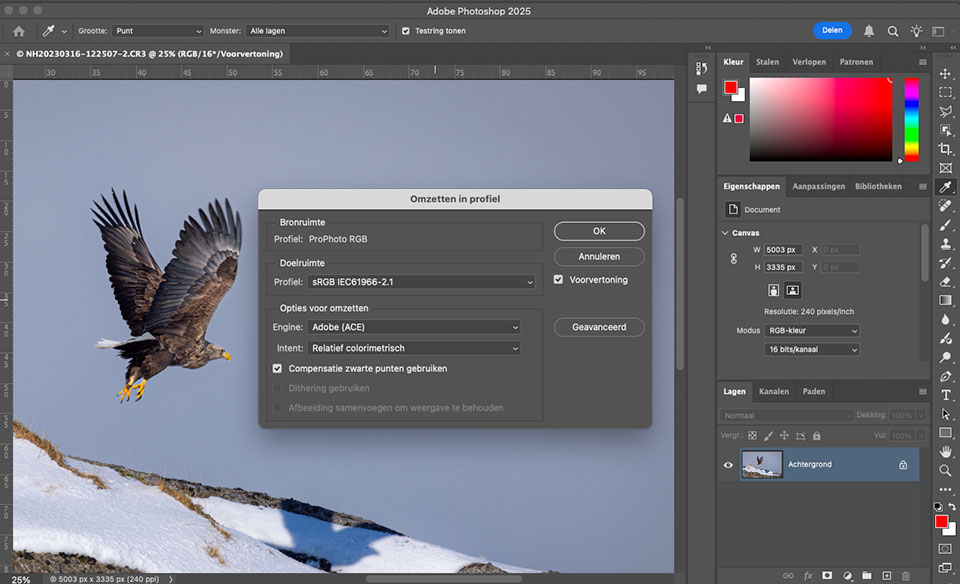The width and height of the screenshot is (960, 584).
Task: Select the Type tool
Action: (945, 395)
